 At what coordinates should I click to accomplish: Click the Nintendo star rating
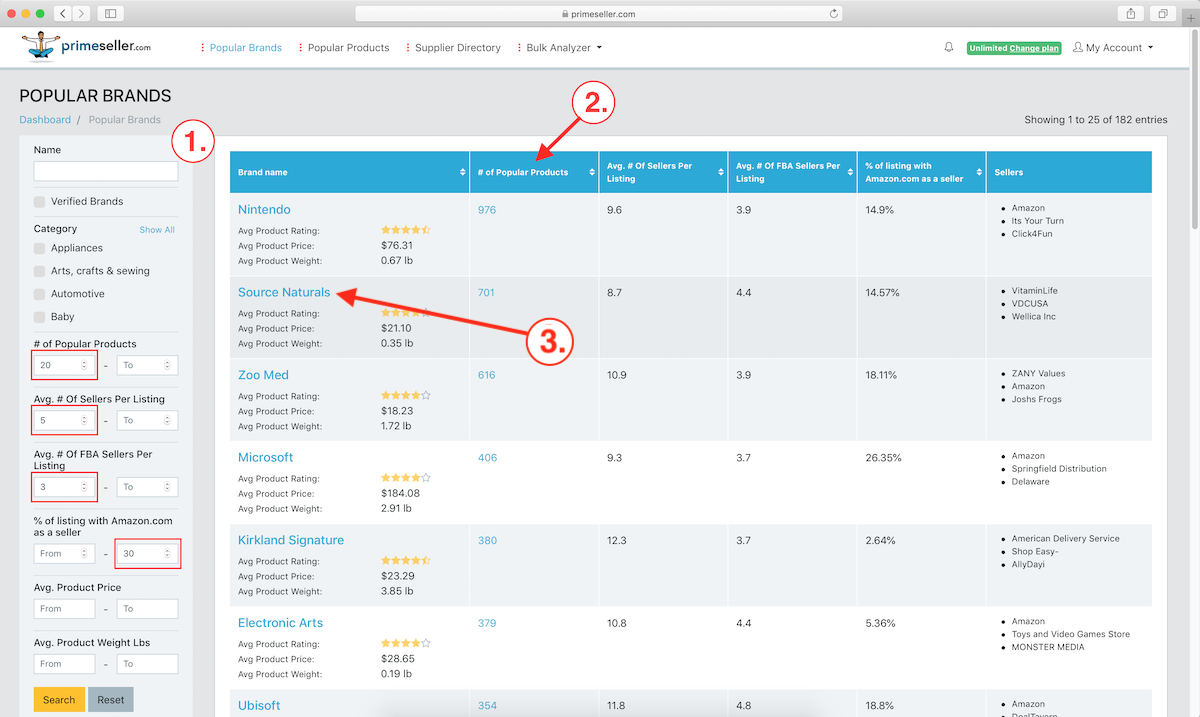click(406, 230)
